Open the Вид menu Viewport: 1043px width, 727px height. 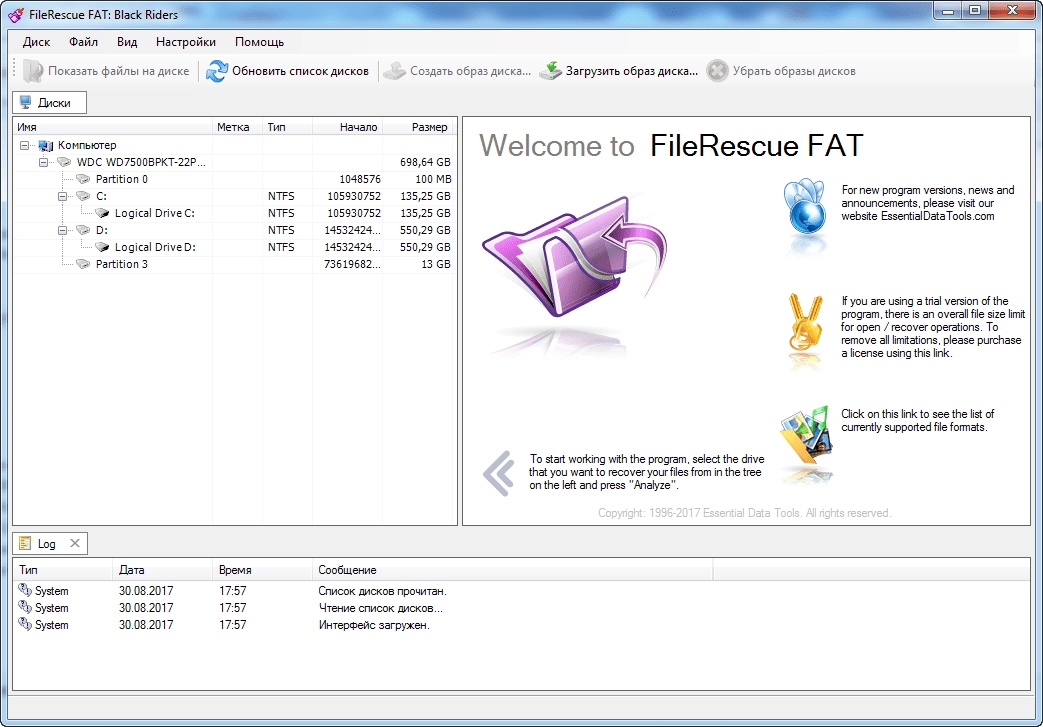tap(127, 42)
